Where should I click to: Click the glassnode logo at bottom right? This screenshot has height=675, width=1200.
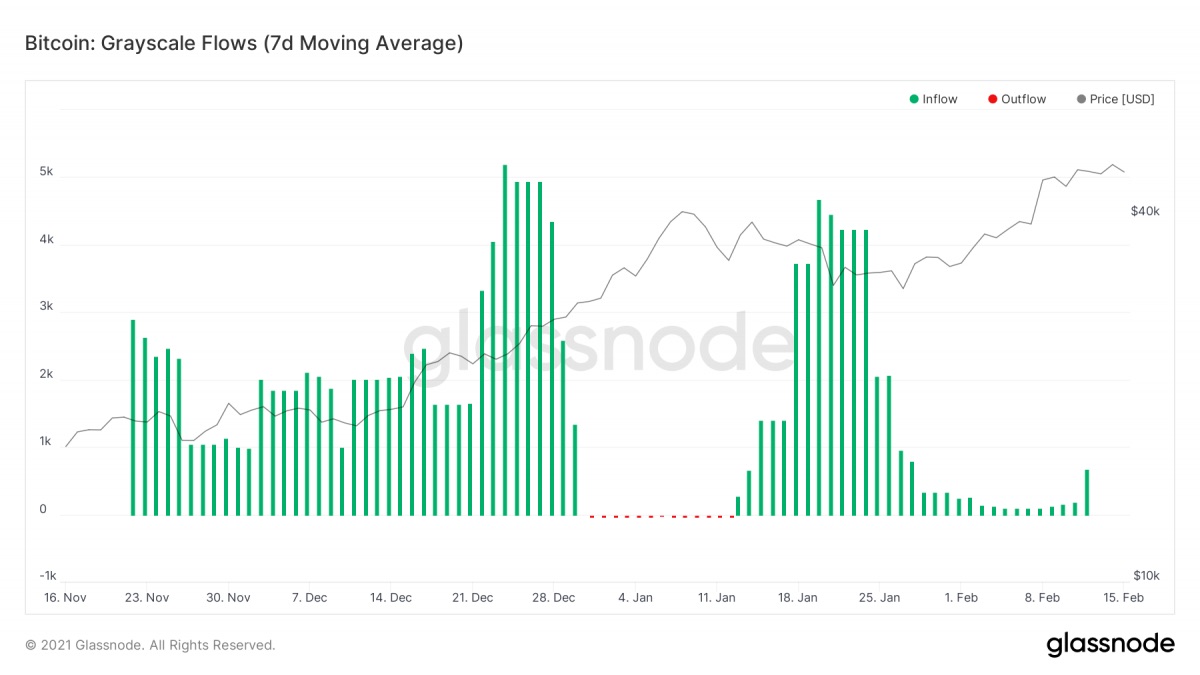pyautogui.click(x=1110, y=645)
